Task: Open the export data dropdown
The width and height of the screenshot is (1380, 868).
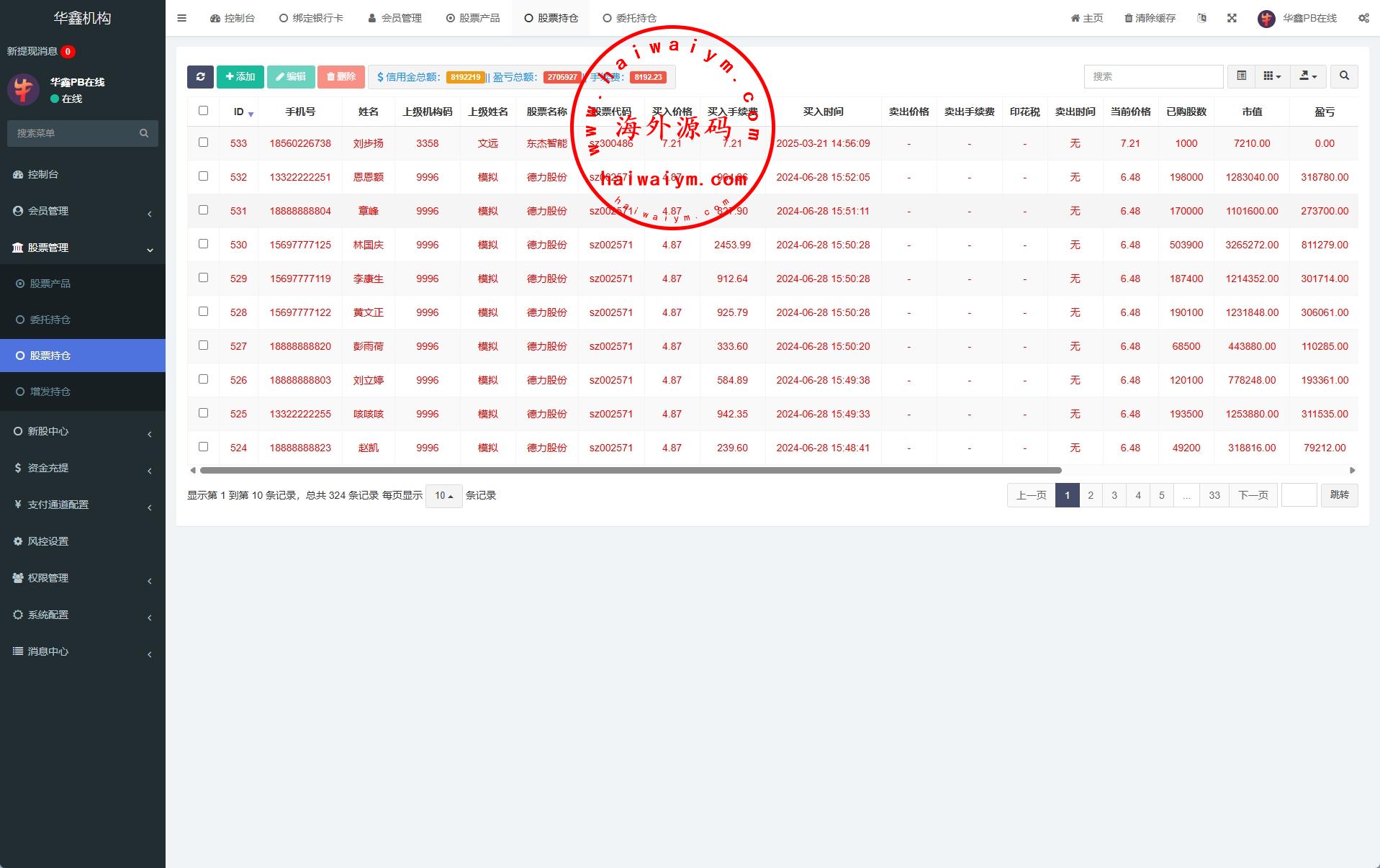Action: point(1307,76)
